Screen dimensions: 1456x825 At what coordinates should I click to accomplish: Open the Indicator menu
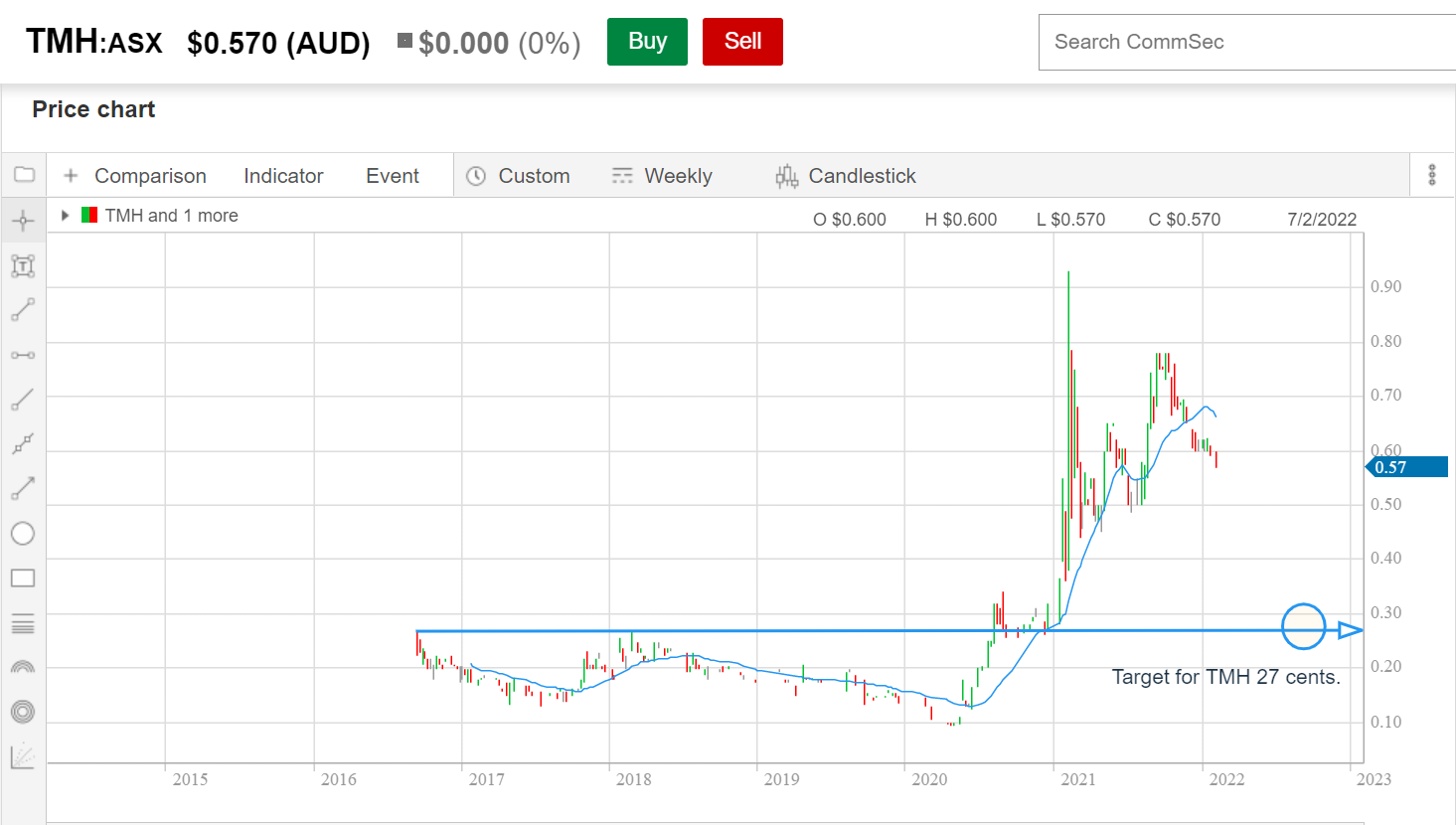coord(283,176)
